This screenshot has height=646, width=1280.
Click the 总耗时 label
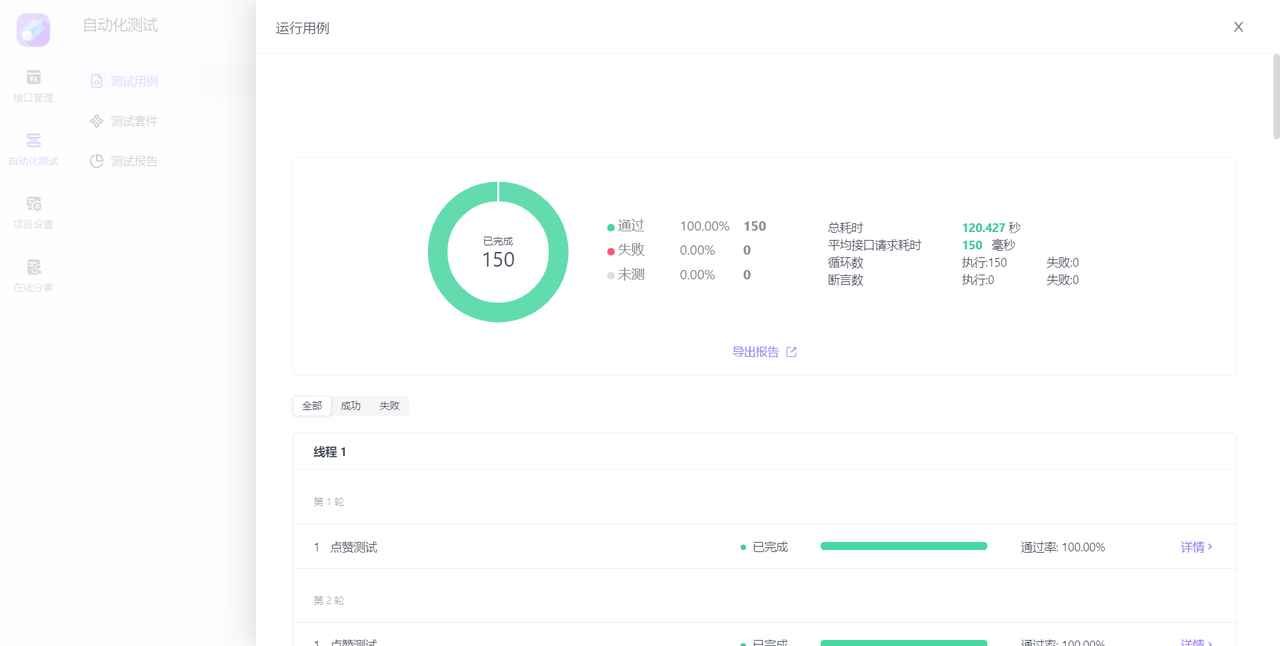click(x=845, y=228)
